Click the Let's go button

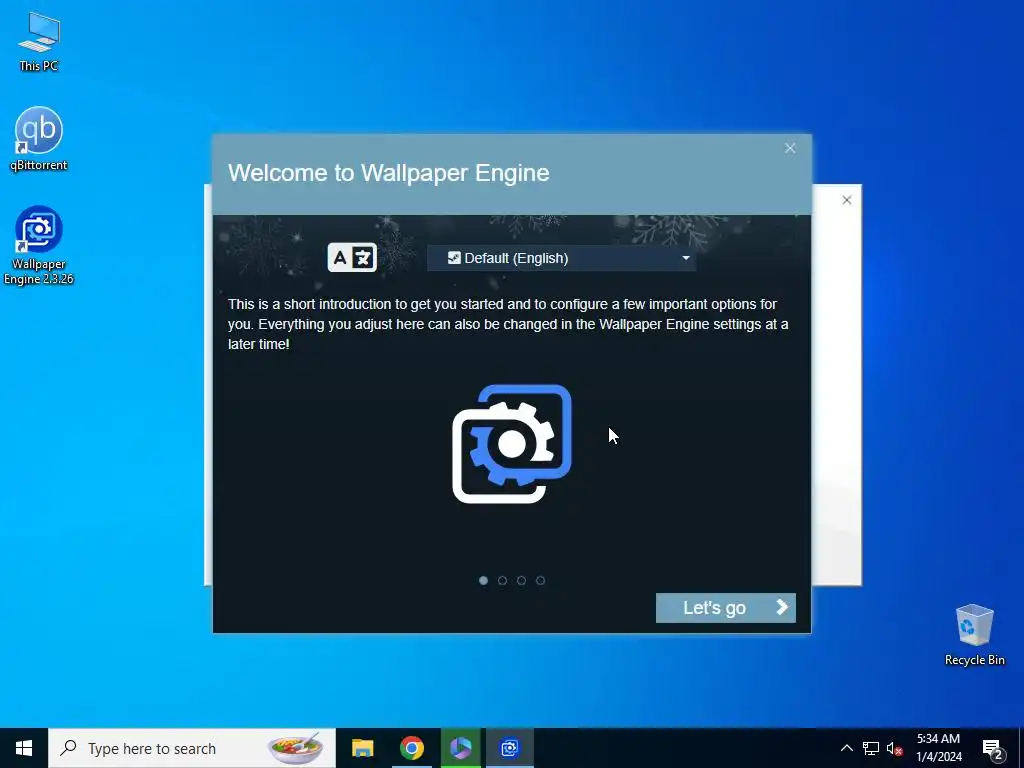(726, 608)
